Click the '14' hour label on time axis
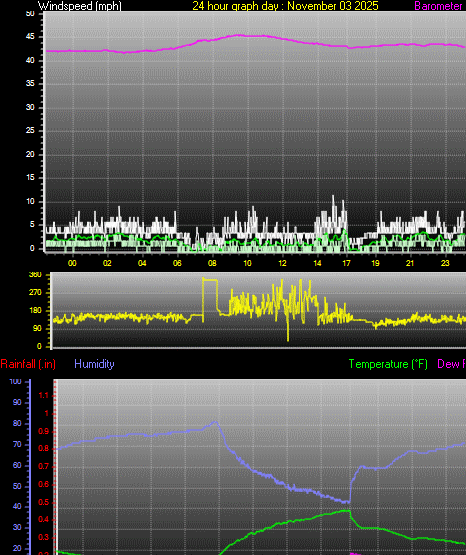Image resolution: width=466 pixels, height=555 pixels. 317,263
